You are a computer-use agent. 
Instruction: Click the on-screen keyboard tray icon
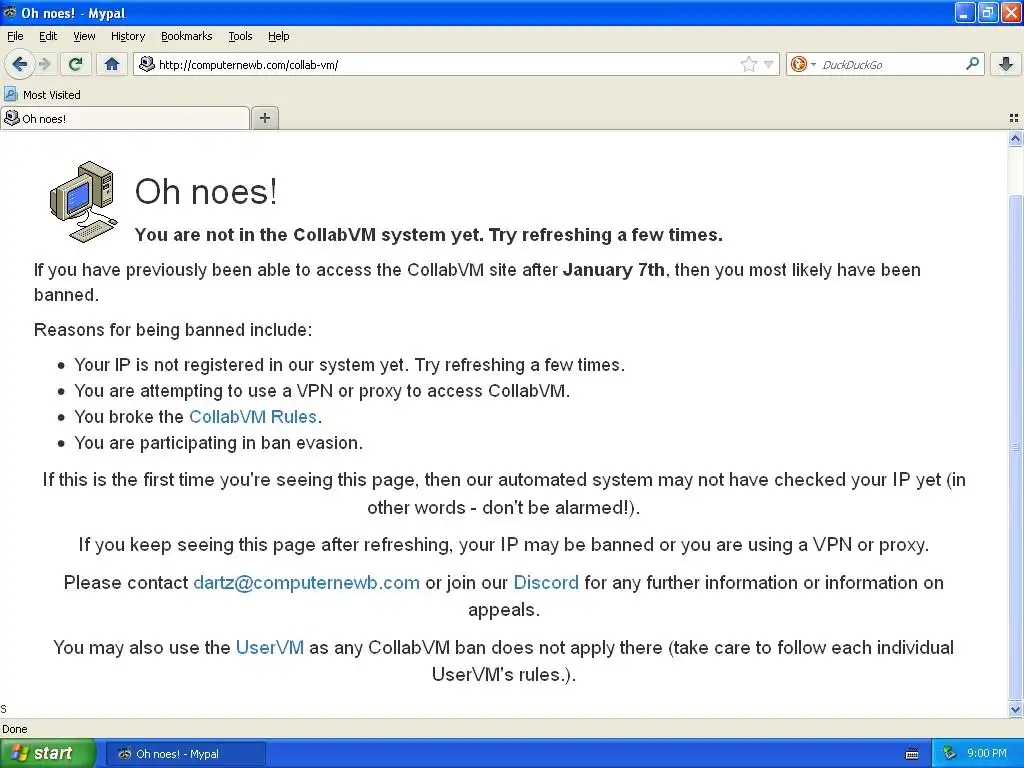click(x=912, y=754)
